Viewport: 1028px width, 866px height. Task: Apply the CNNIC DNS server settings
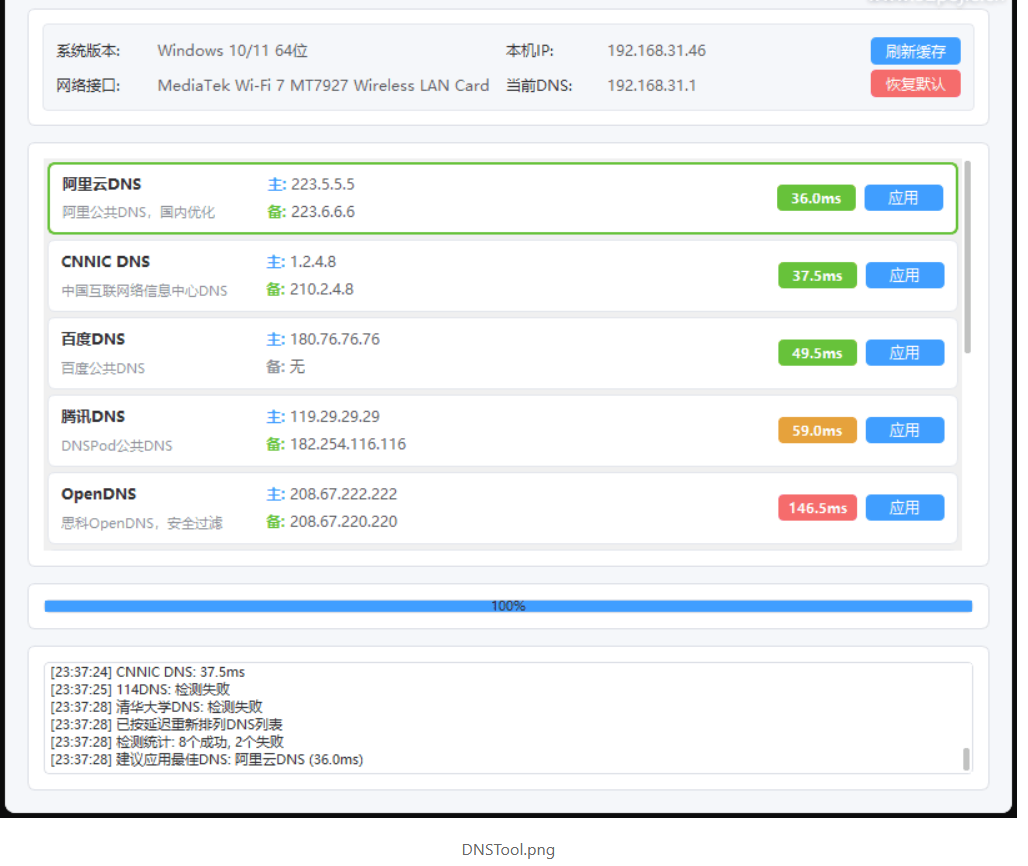pos(904,275)
